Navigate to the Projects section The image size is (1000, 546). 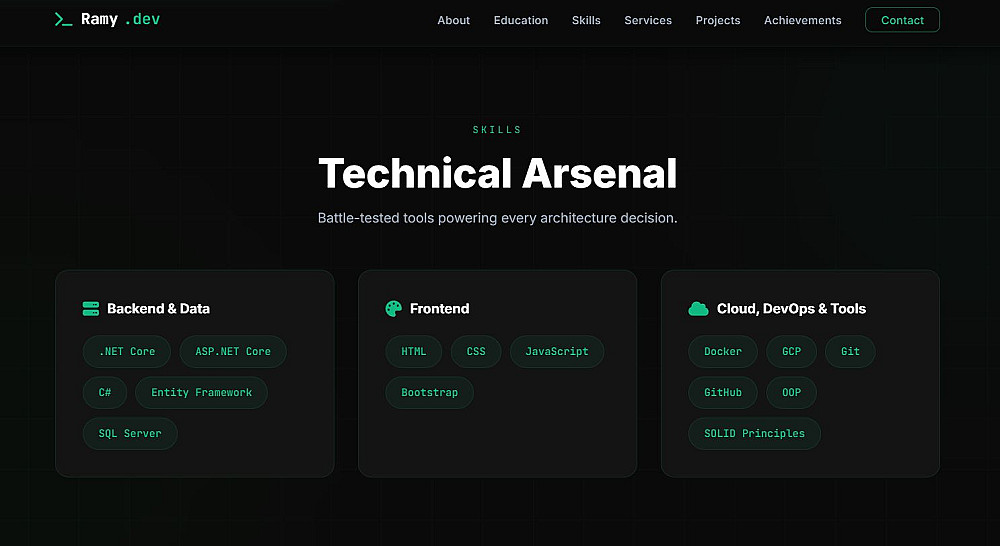[718, 20]
